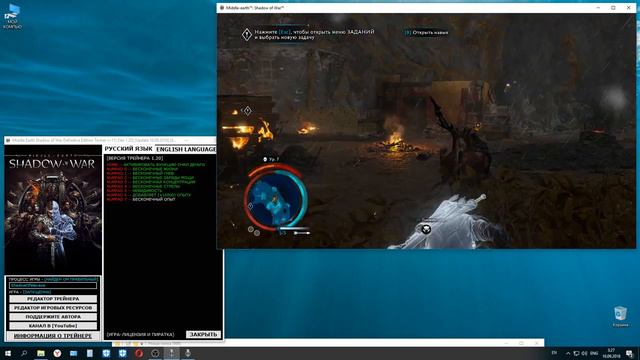The image size is (640, 360).
Task: Click the waypoint diamond marker near flames
Action: tap(247, 111)
